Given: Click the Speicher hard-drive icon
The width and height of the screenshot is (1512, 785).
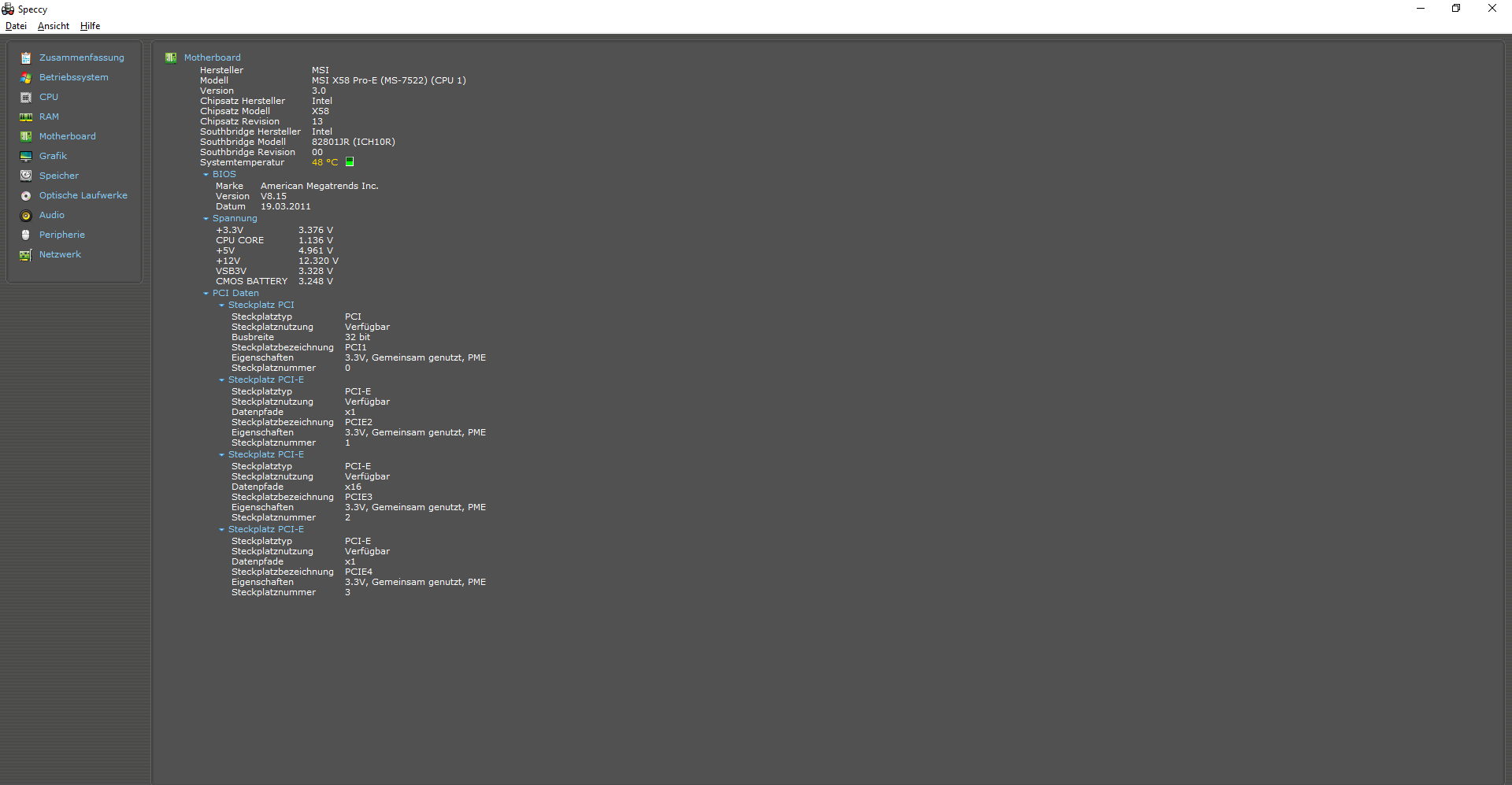Looking at the screenshot, I should click(x=26, y=176).
